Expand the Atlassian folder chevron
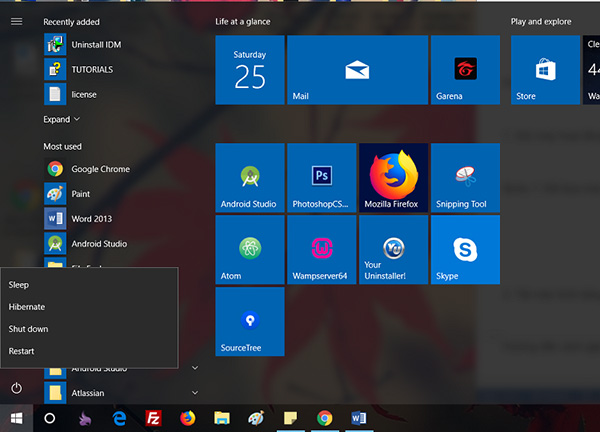Image resolution: width=600 pixels, height=432 pixels. [x=195, y=393]
